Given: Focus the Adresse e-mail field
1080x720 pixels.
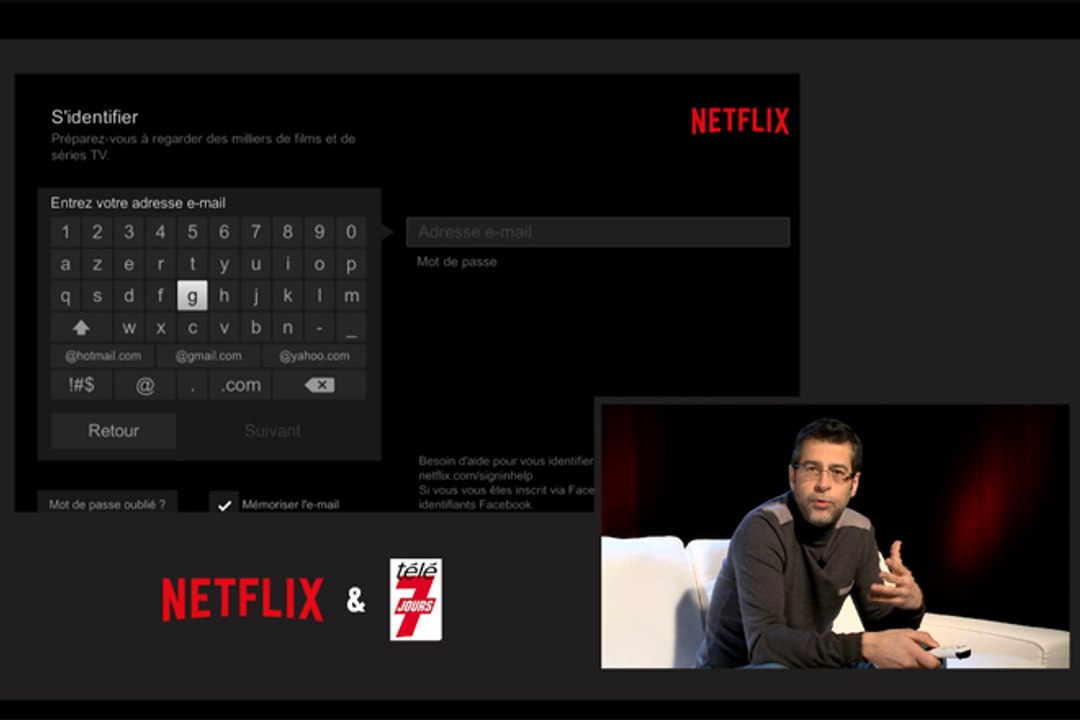Looking at the screenshot, I should [598, 232].
